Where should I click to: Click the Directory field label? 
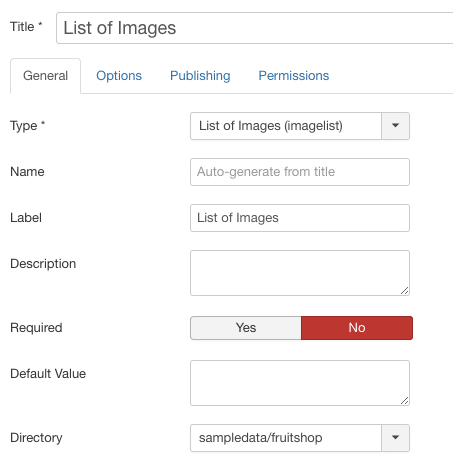tap(36, 438)
